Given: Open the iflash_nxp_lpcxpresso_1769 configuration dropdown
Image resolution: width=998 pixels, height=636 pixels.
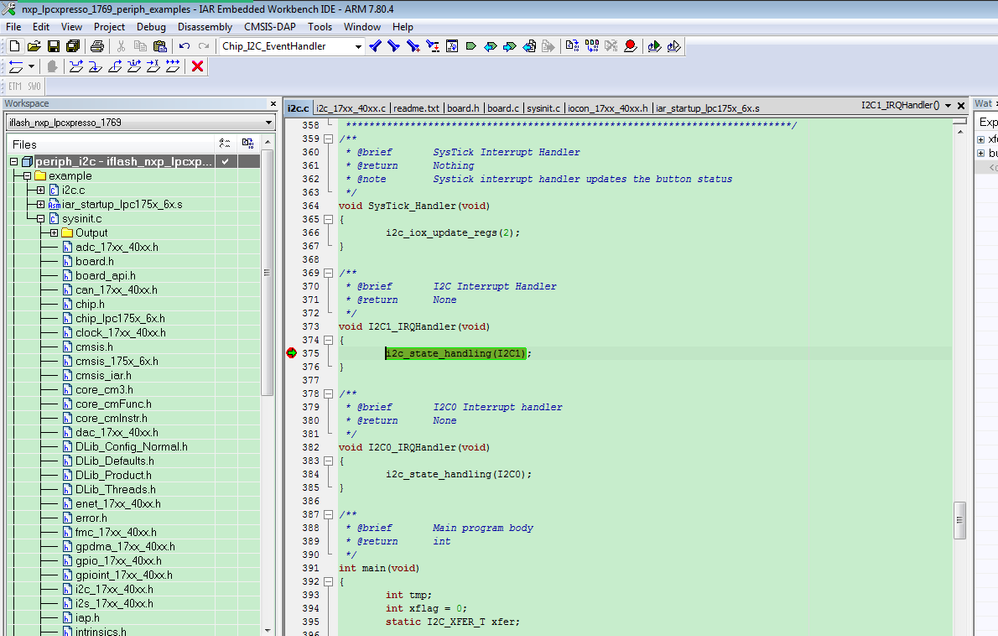Looking at the screenshot, I should tap(268, 123).
